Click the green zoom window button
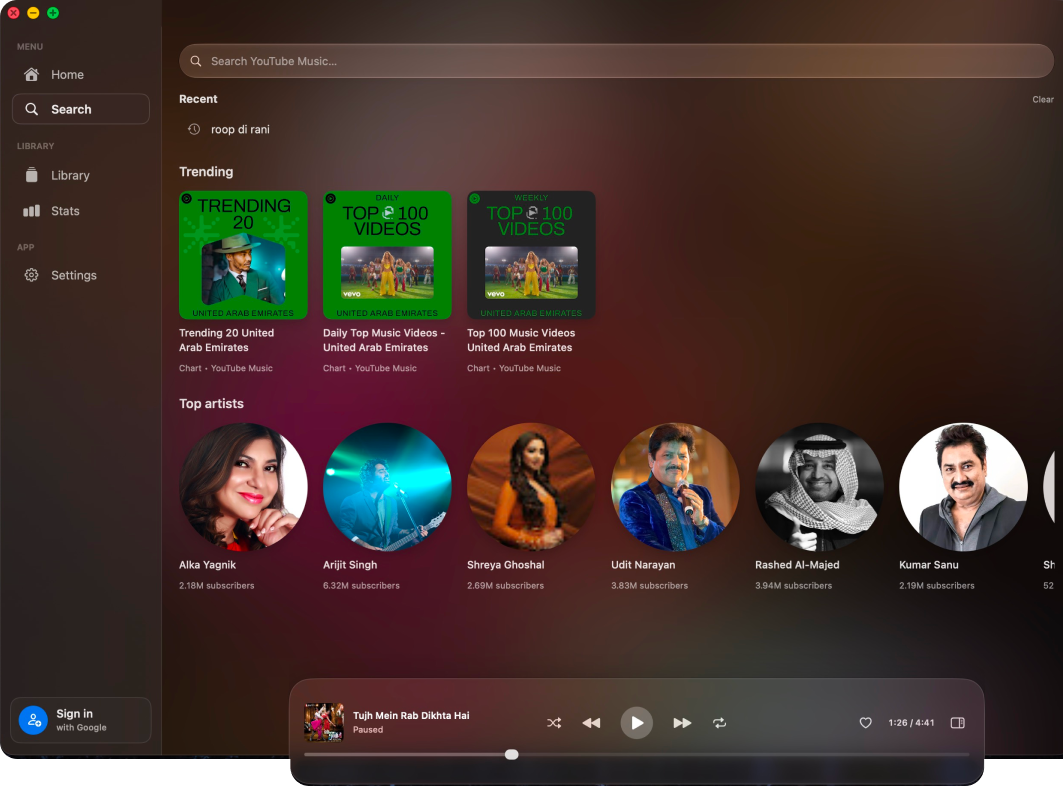The image size is (1063, 786). point(53,13)
